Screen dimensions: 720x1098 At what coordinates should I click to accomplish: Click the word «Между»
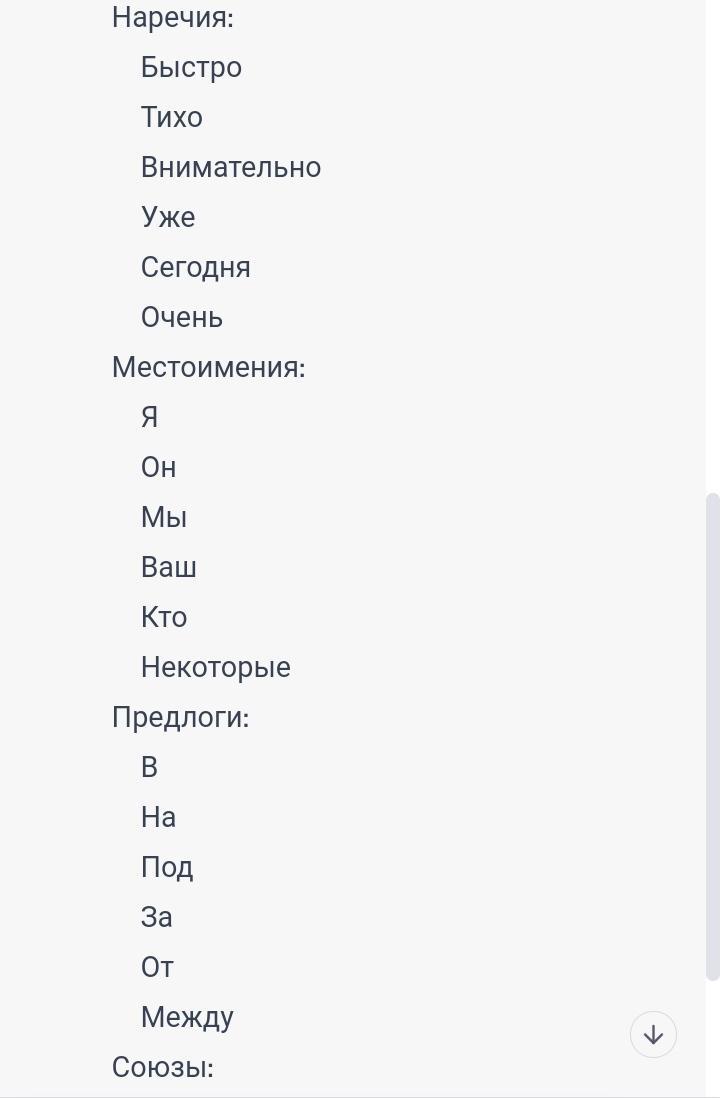tap(187, 1018)
